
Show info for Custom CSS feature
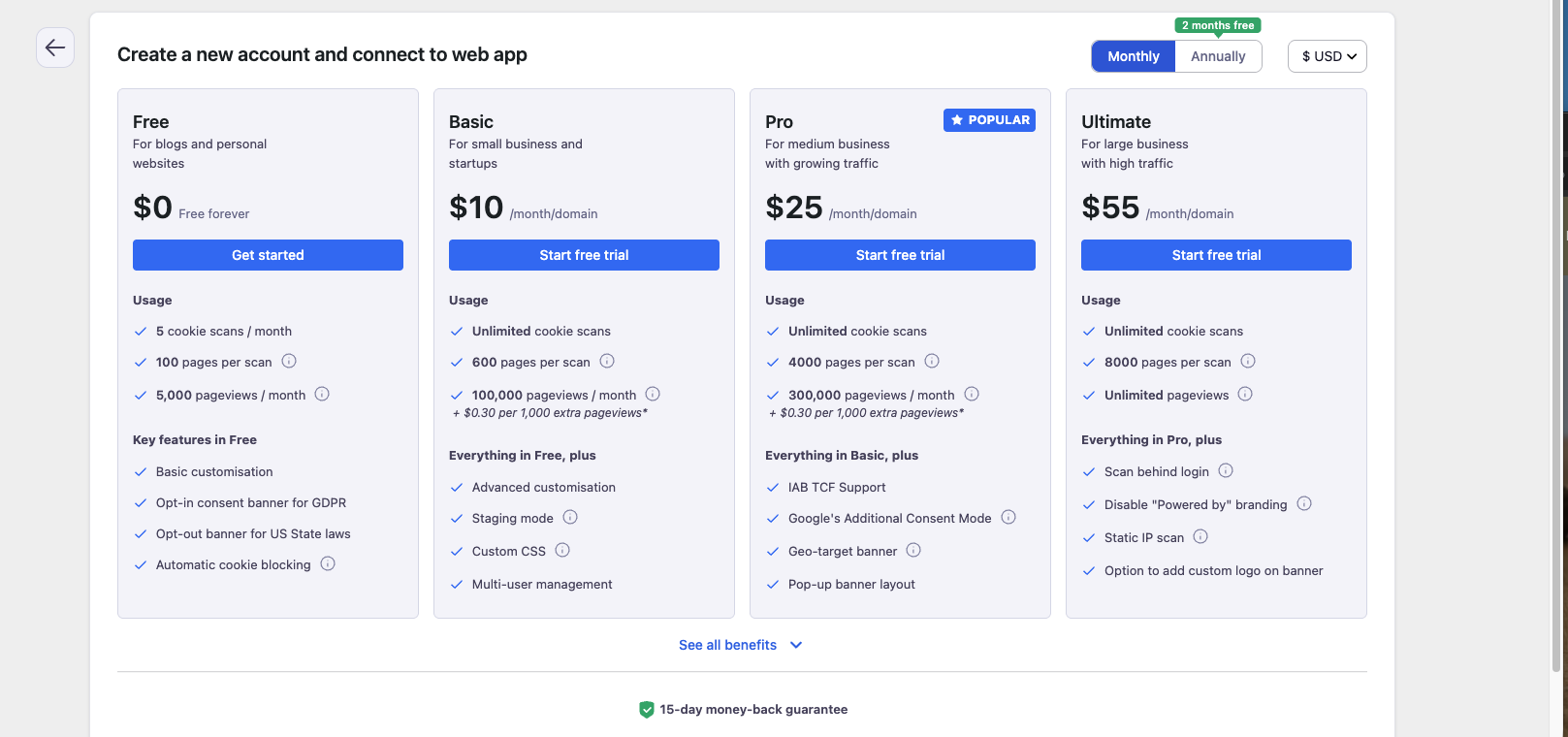562,550
